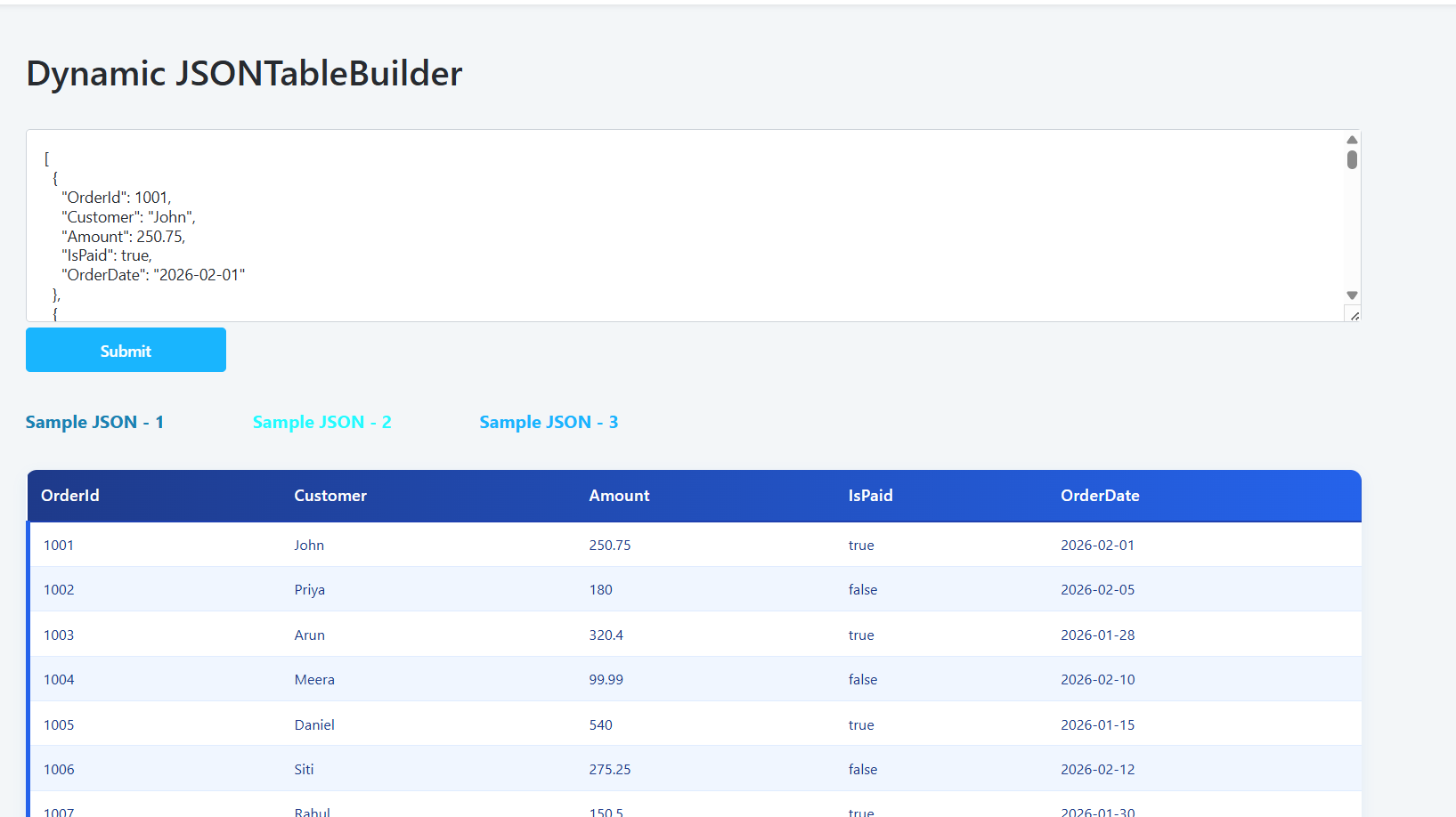Click the textarea resize handle icon
The image size is (1456, 817).
click(x=1354, y=315)
